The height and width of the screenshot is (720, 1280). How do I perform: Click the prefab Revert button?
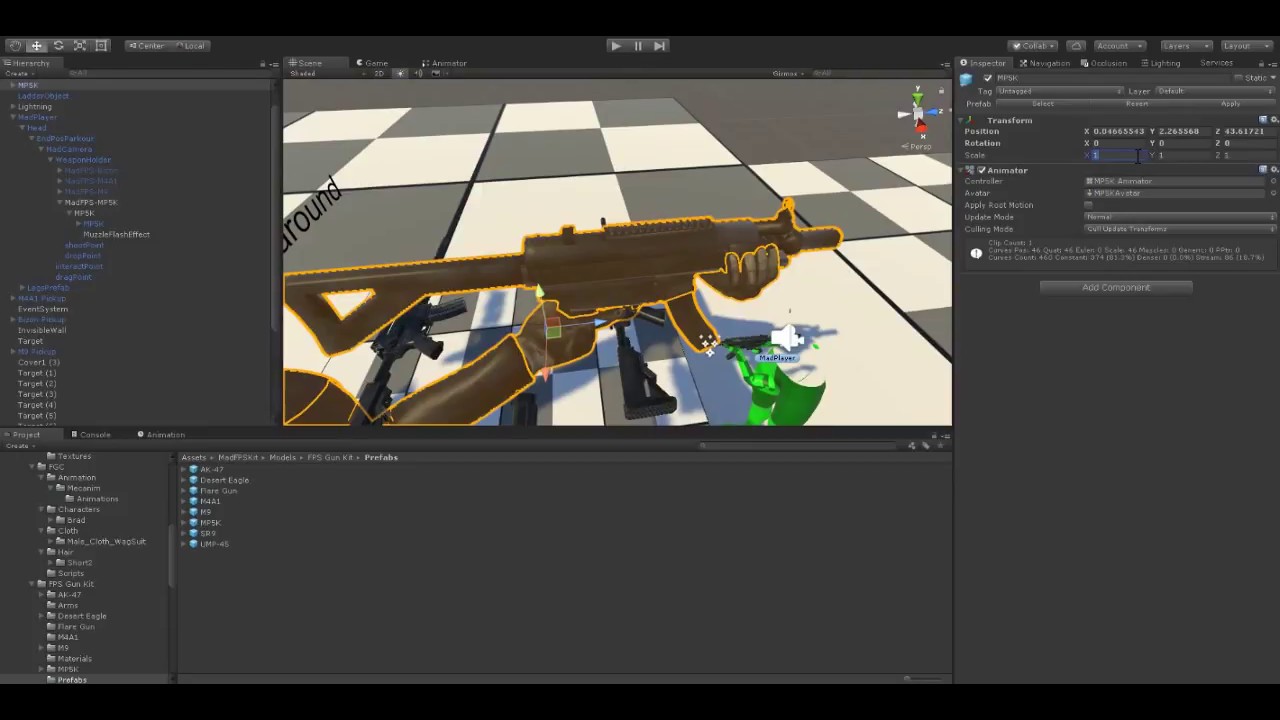tap(1137, 104)
